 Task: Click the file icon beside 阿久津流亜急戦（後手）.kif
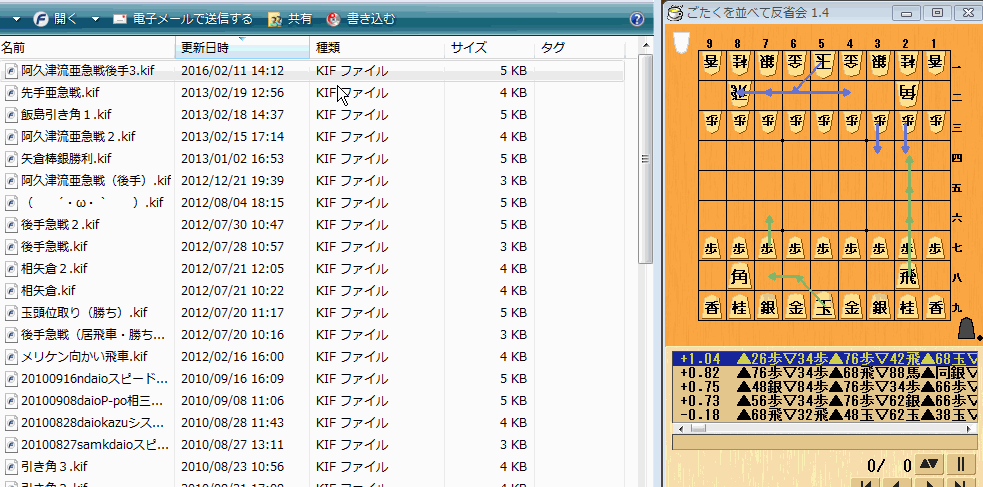coord(10,181)
